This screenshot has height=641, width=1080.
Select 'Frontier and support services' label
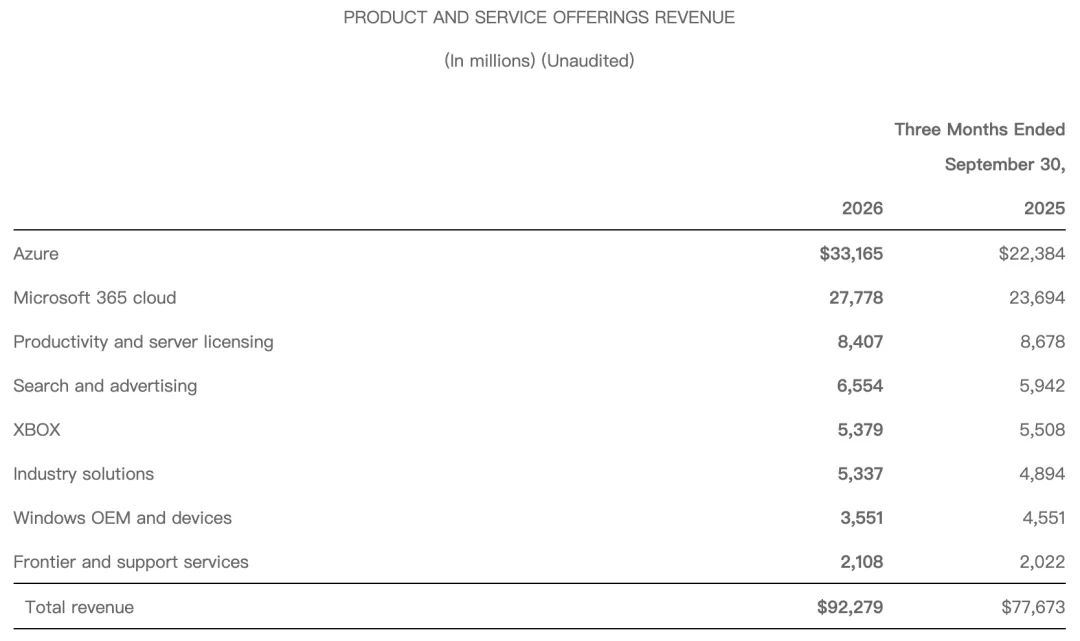pos(131,562)
